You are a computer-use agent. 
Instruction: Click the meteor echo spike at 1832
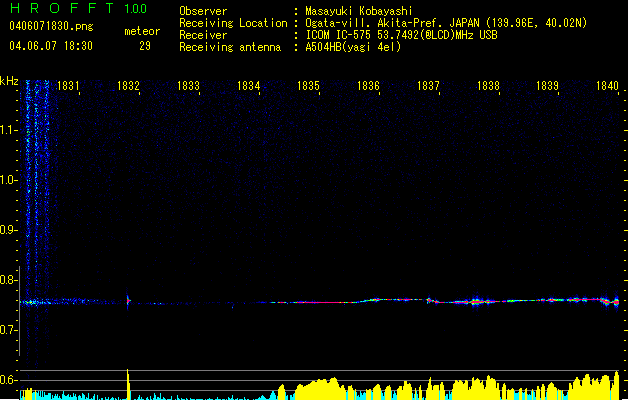(x=128, y=300)
